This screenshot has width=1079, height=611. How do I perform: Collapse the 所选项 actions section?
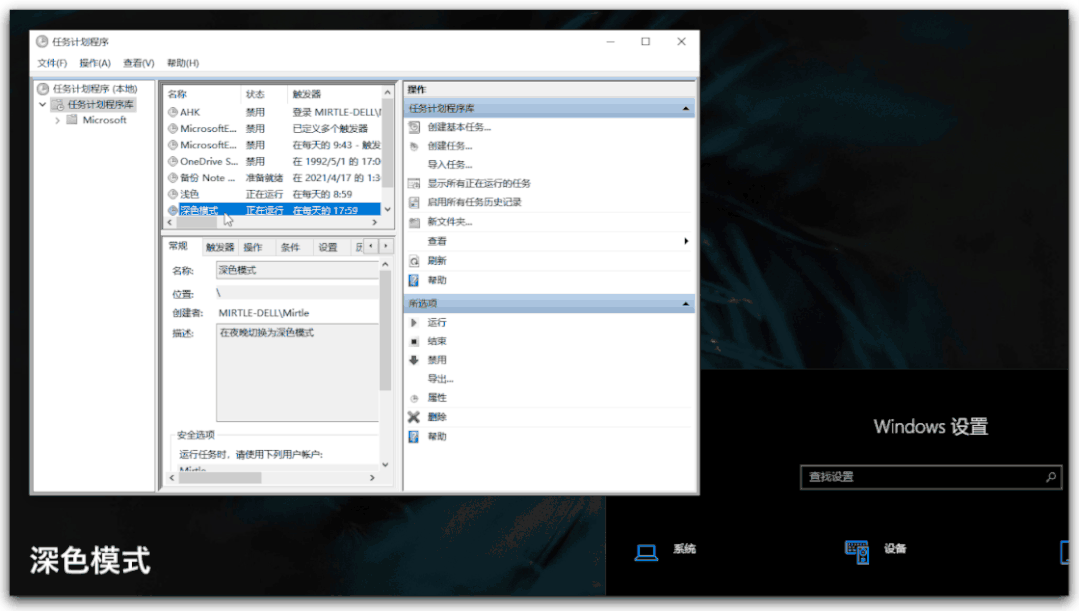(x=685, y=304)
